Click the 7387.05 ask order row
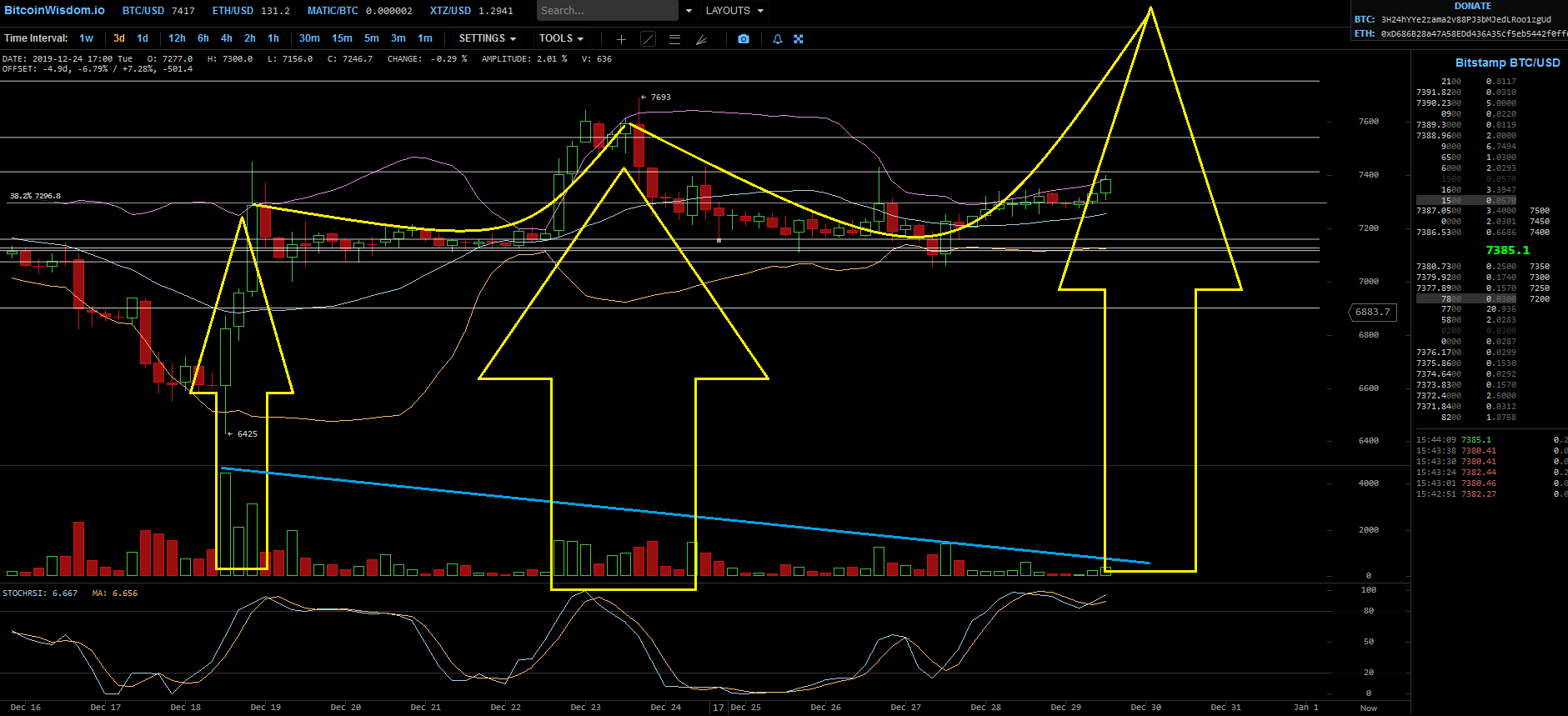 [1466, 211]
